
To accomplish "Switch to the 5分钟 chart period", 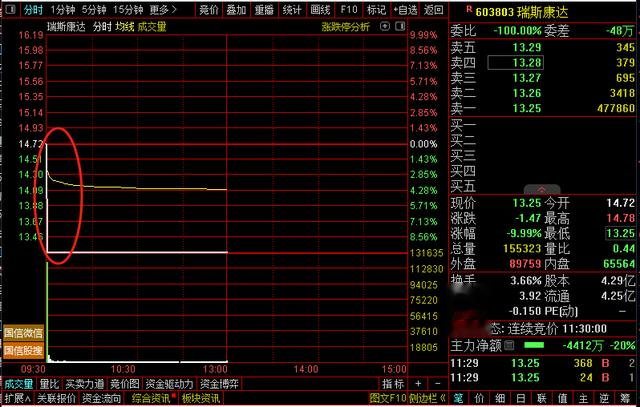I will tap(94, 9).
